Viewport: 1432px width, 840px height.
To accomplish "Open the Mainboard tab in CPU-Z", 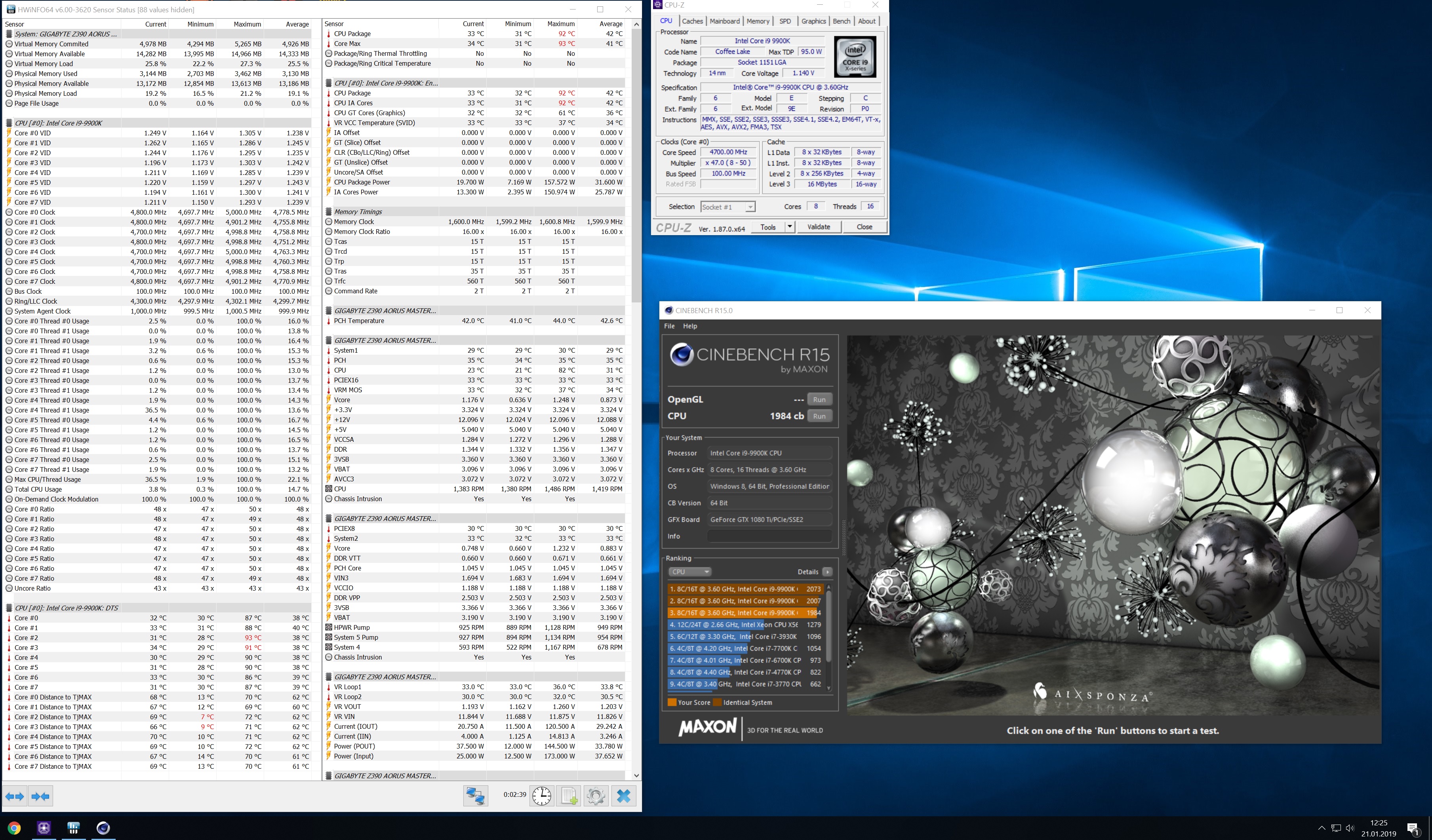I will pos(725,21).
